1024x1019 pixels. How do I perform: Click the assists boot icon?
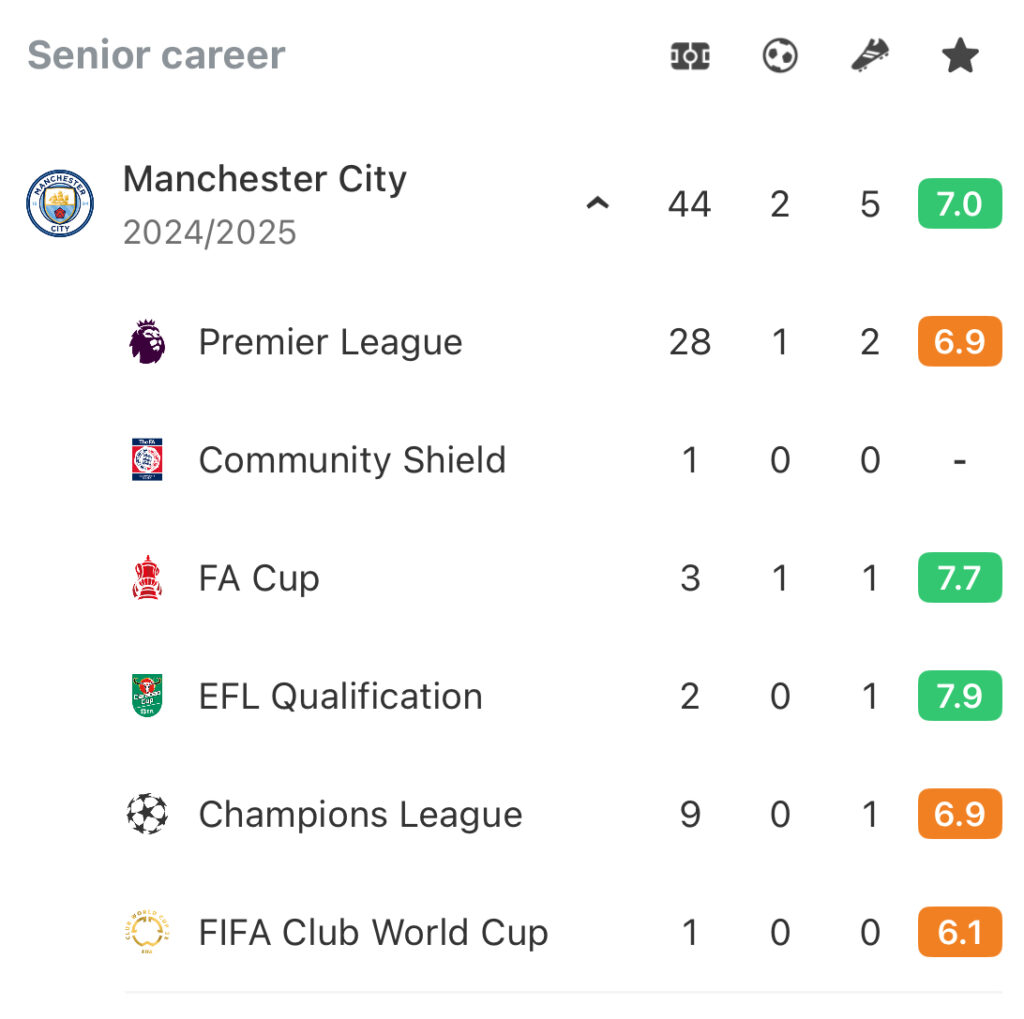click(x=870, y=56)
